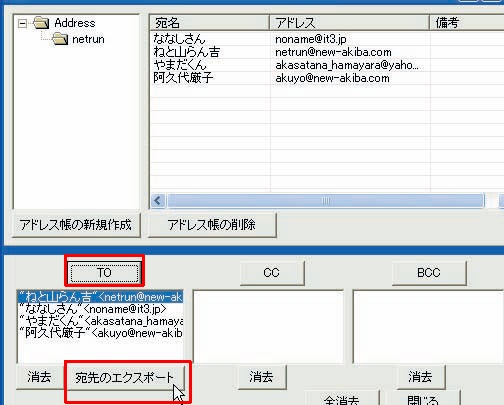The height and width of the screenshot is (405, 504).
Task: Click the CC button
Action: (272, 273)
